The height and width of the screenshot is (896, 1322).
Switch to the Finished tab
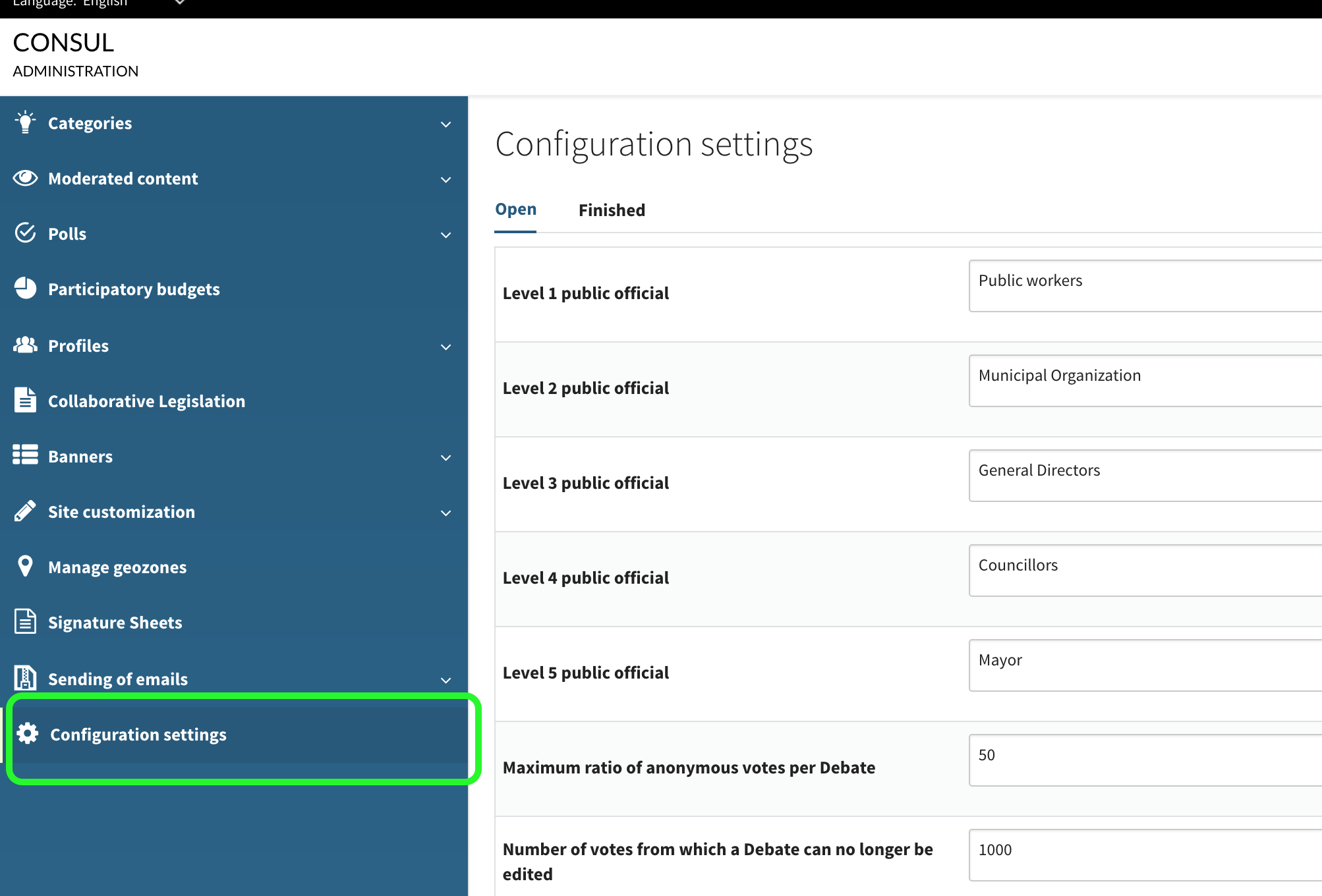pyautogui.click(x=611, y=210)
